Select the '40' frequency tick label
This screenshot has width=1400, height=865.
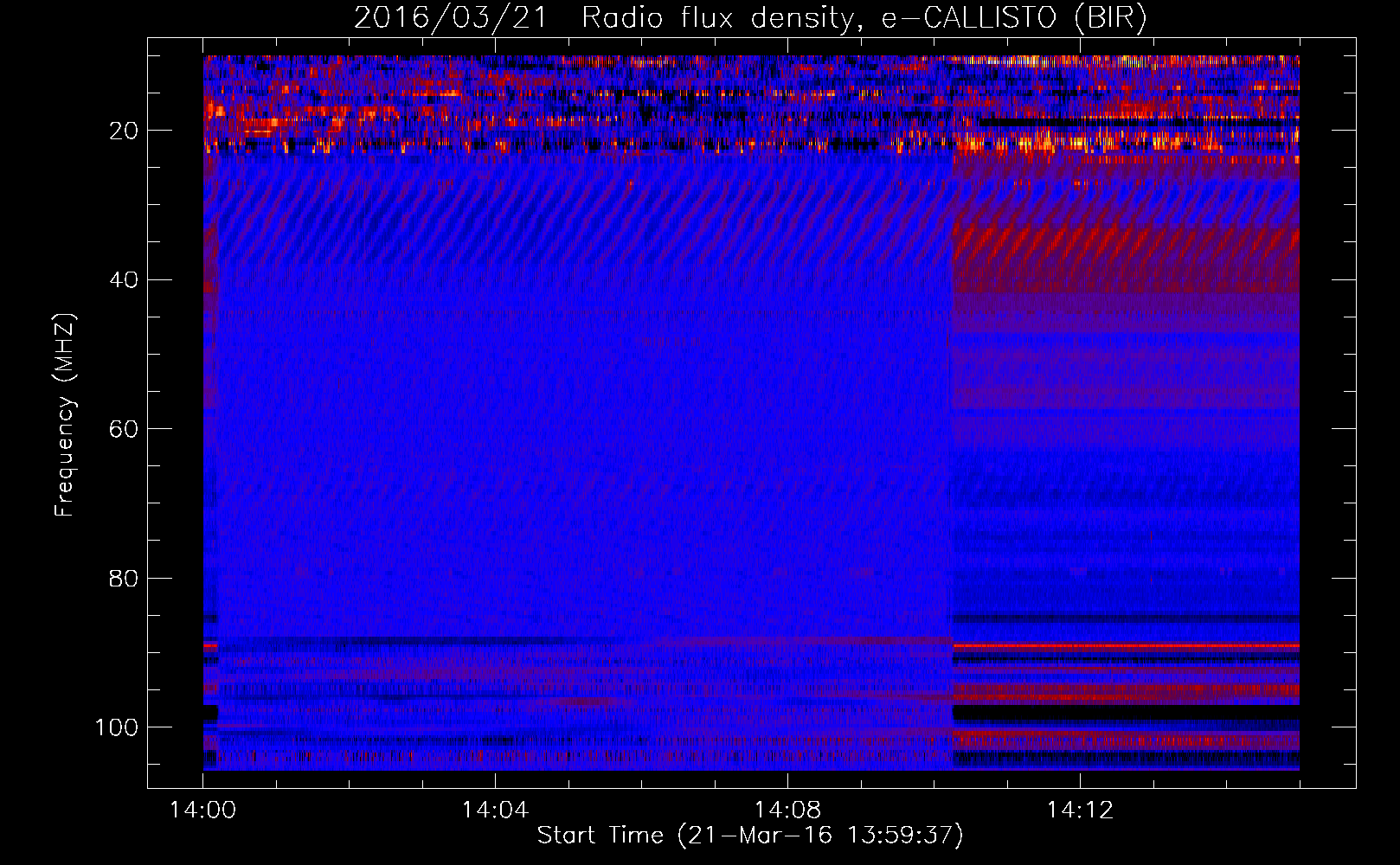[124, 280]
